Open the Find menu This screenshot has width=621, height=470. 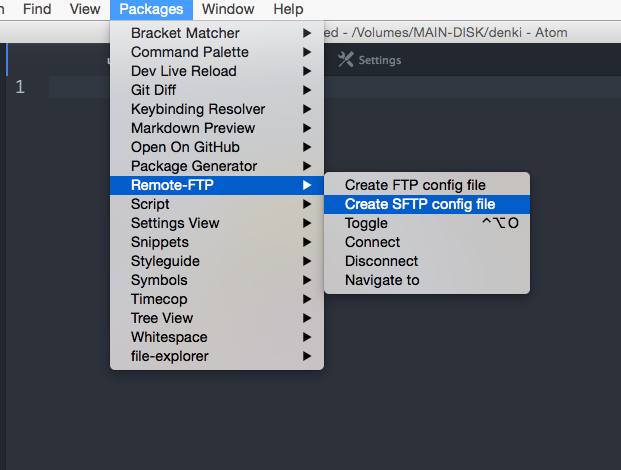[37, 9]
